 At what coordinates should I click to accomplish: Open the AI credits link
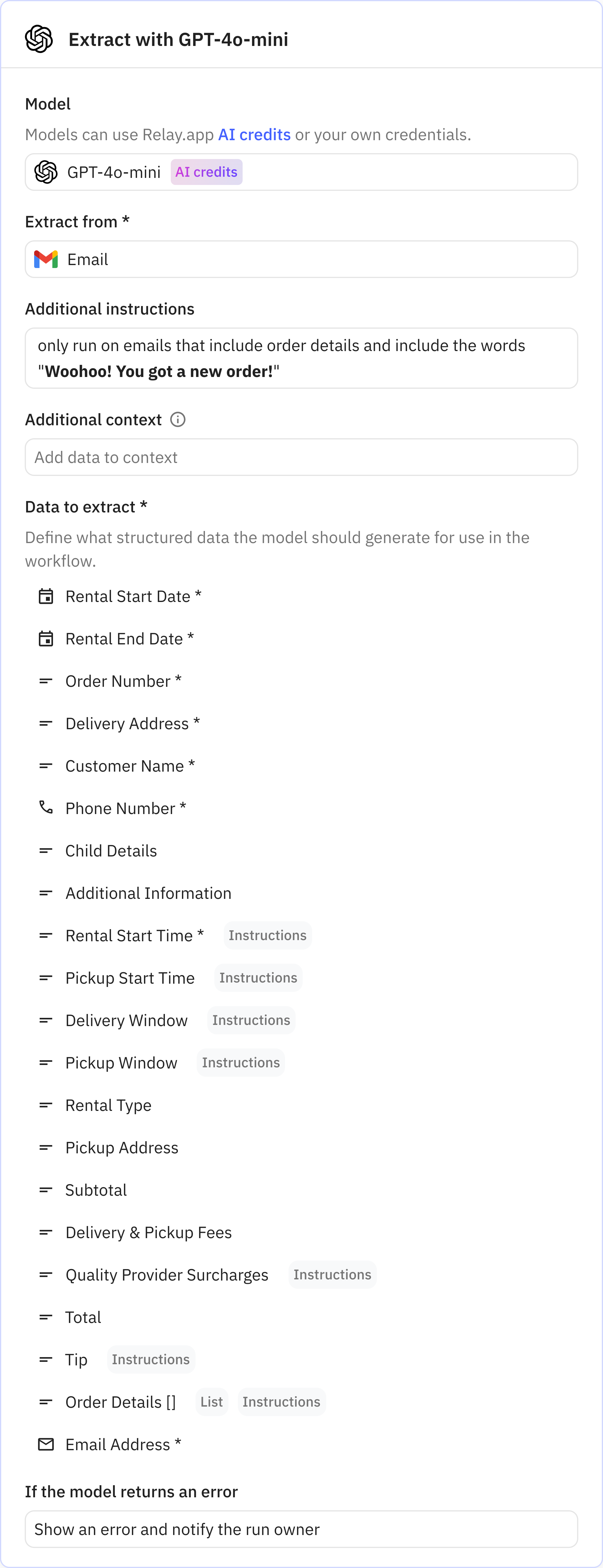tap(254, 135)
